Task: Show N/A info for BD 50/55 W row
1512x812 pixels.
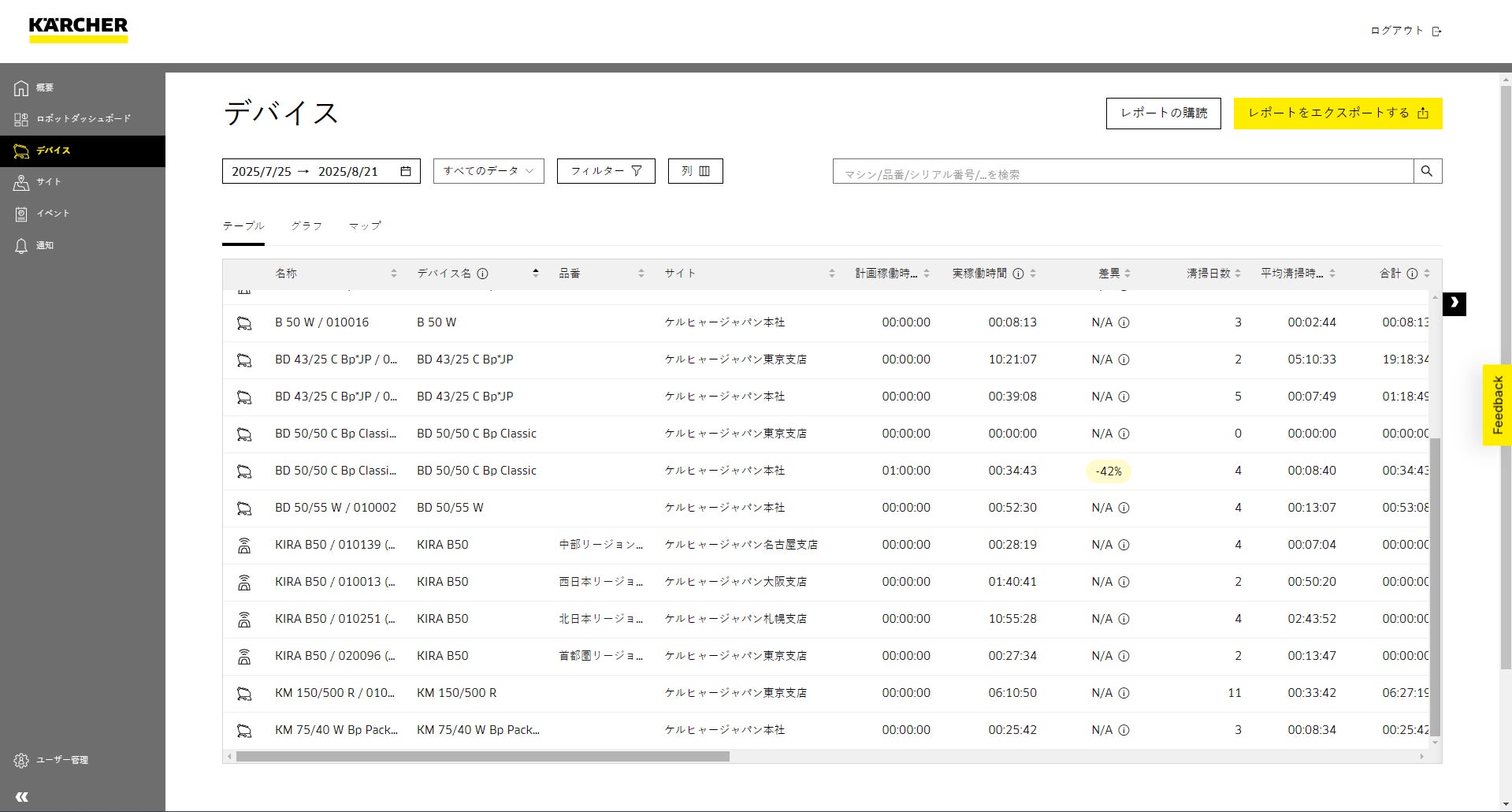Action: pos(1124,508)
